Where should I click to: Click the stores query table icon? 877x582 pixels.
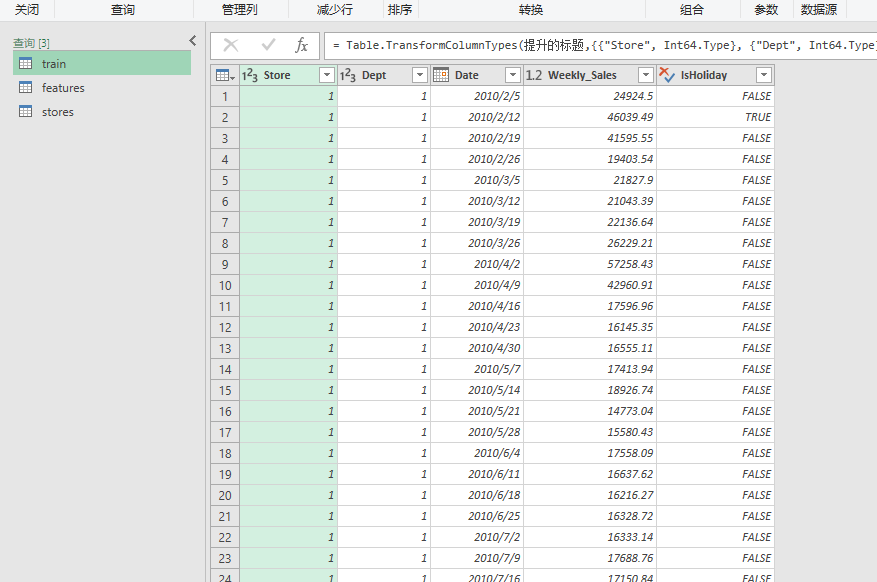(25, 111)
